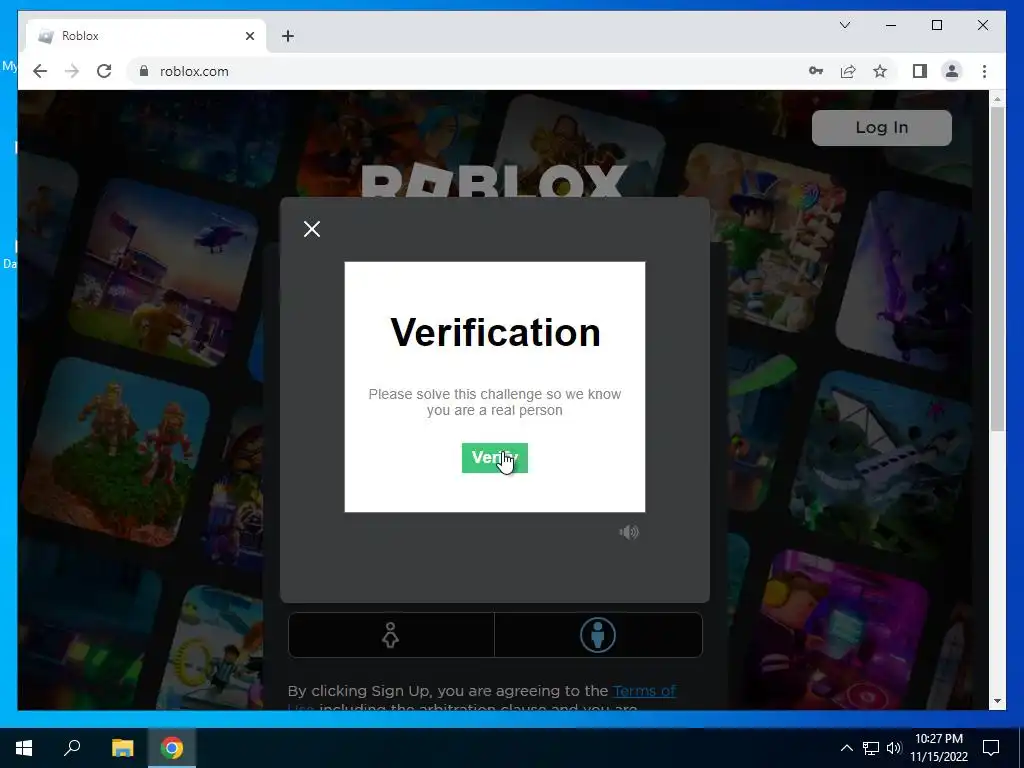Click the vertical scrollbar thumb
The image size is (1024, 768).
[x=997, y=268]
